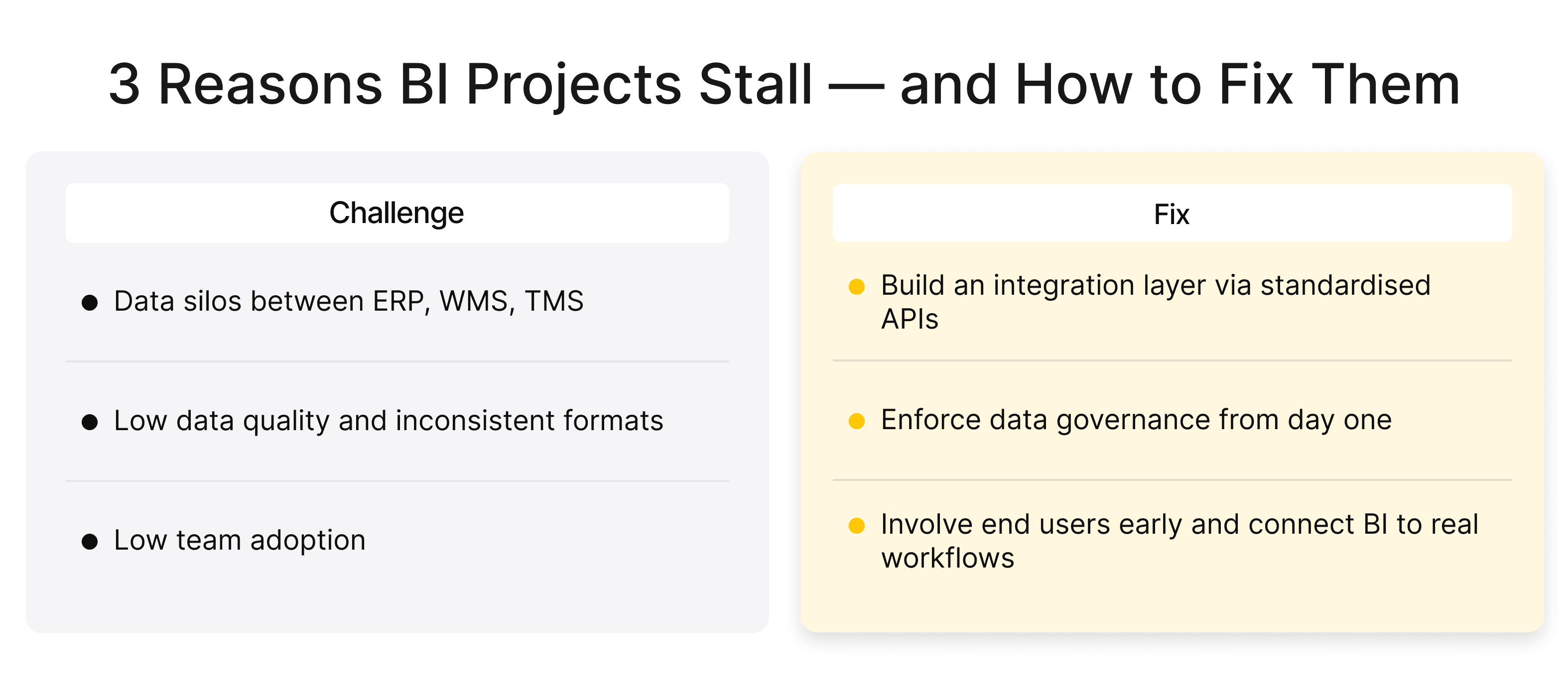Click the black bullet beside Low data quality

click(90, 422)
